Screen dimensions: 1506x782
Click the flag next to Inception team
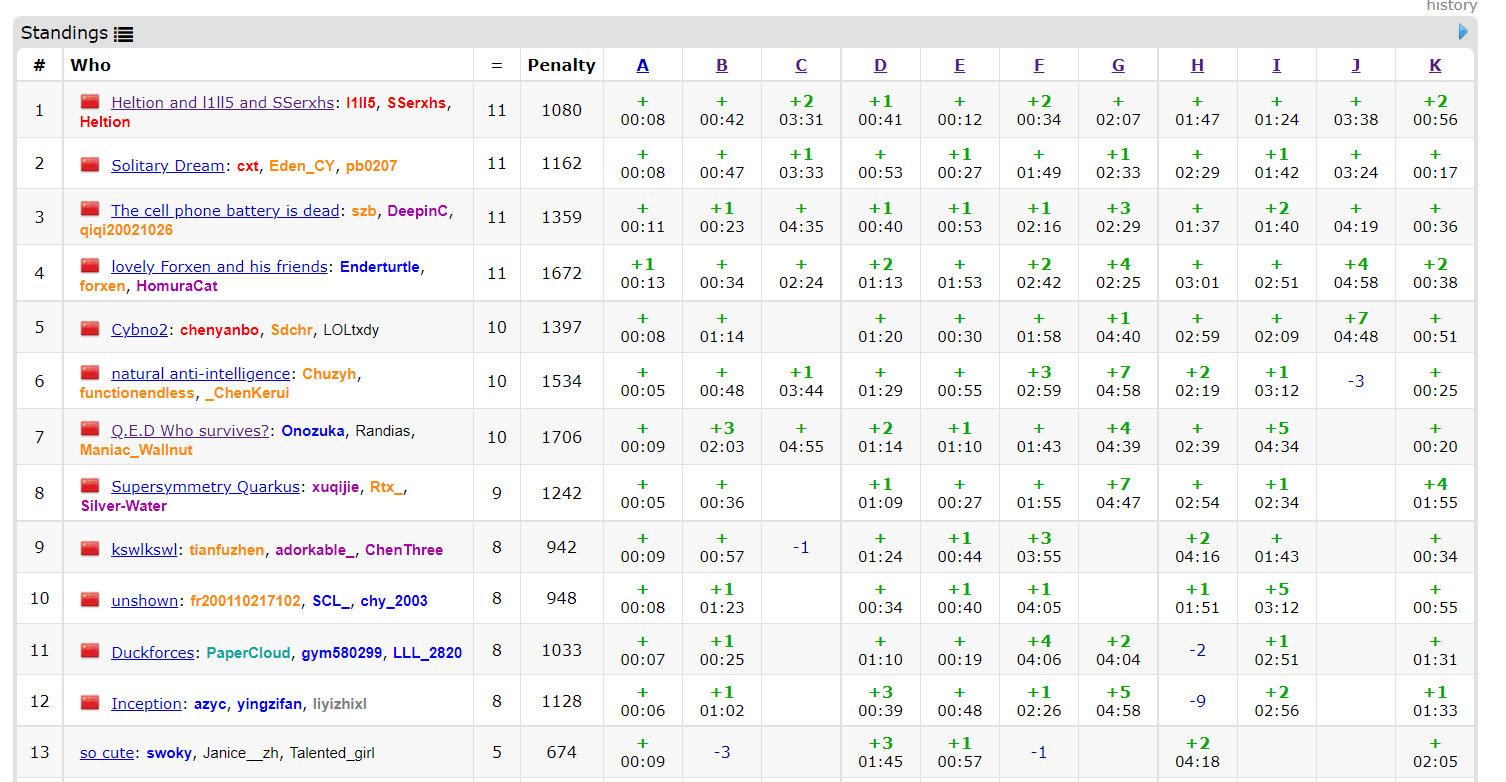point(91,702)
